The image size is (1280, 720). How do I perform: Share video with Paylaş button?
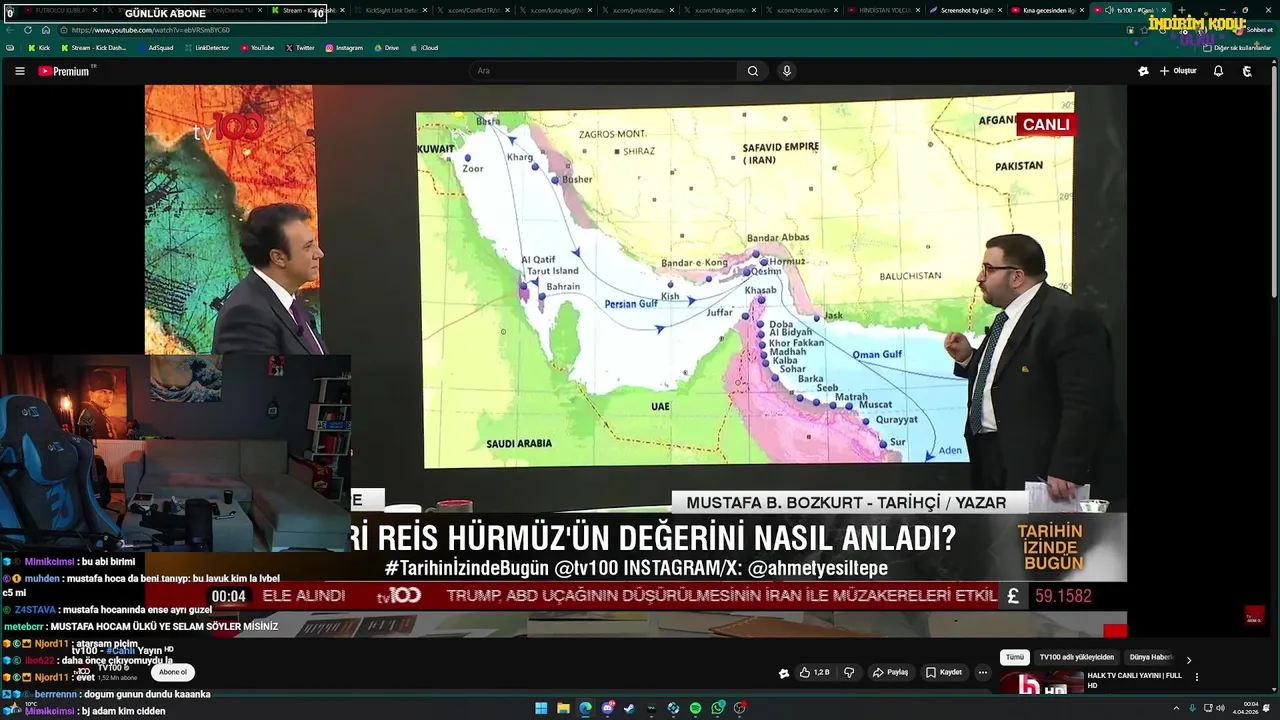coord(889,673)
